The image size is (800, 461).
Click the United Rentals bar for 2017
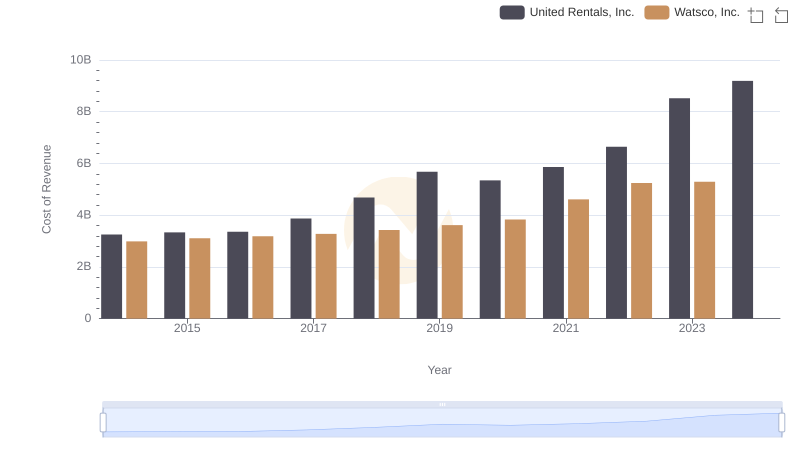pos(301,268)
